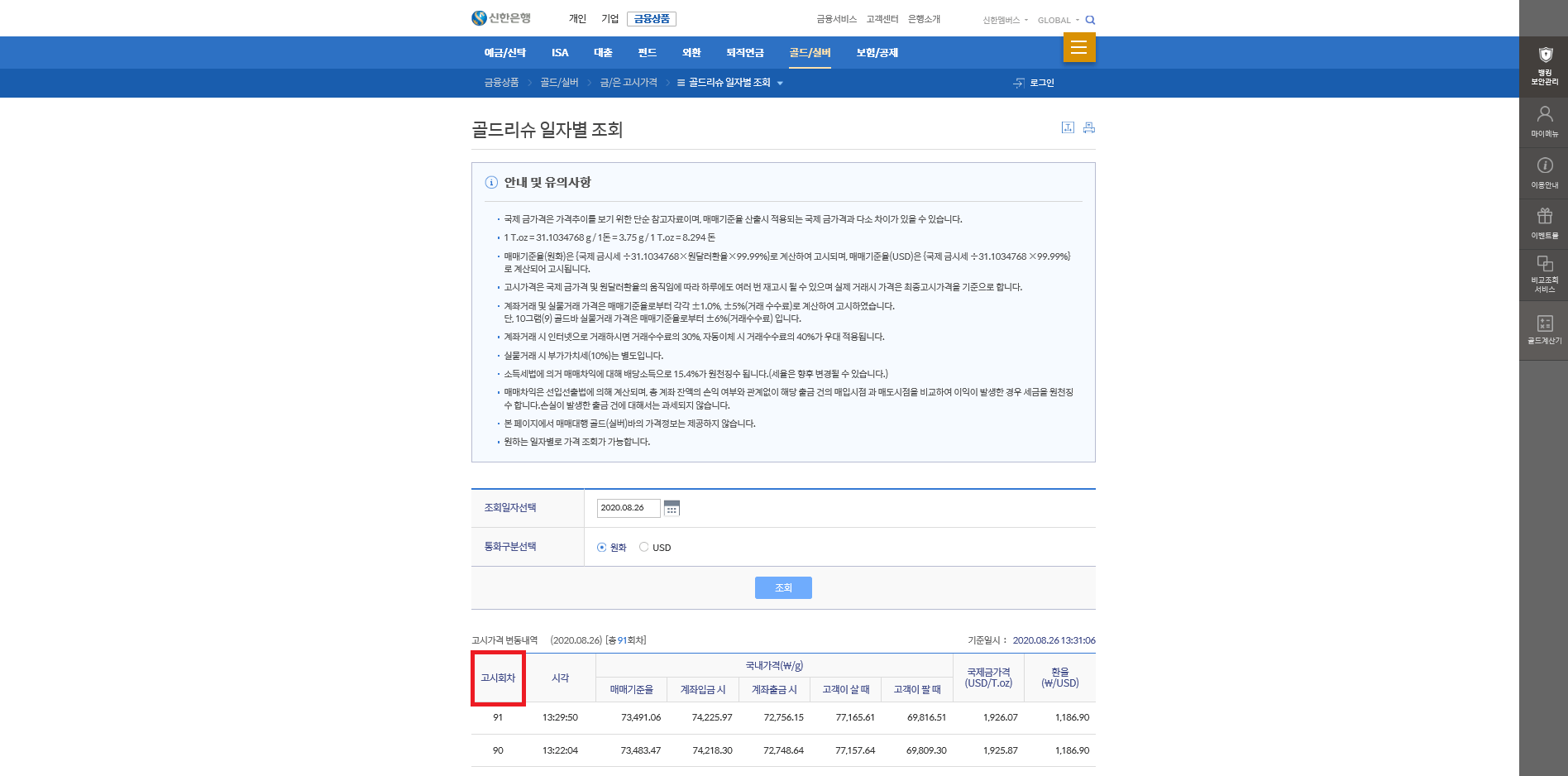Viewport: 1568px width, 776px height.
Task: Open 뱅킹 보안관리 from the right sidebar
Action: pos(1543,62)
